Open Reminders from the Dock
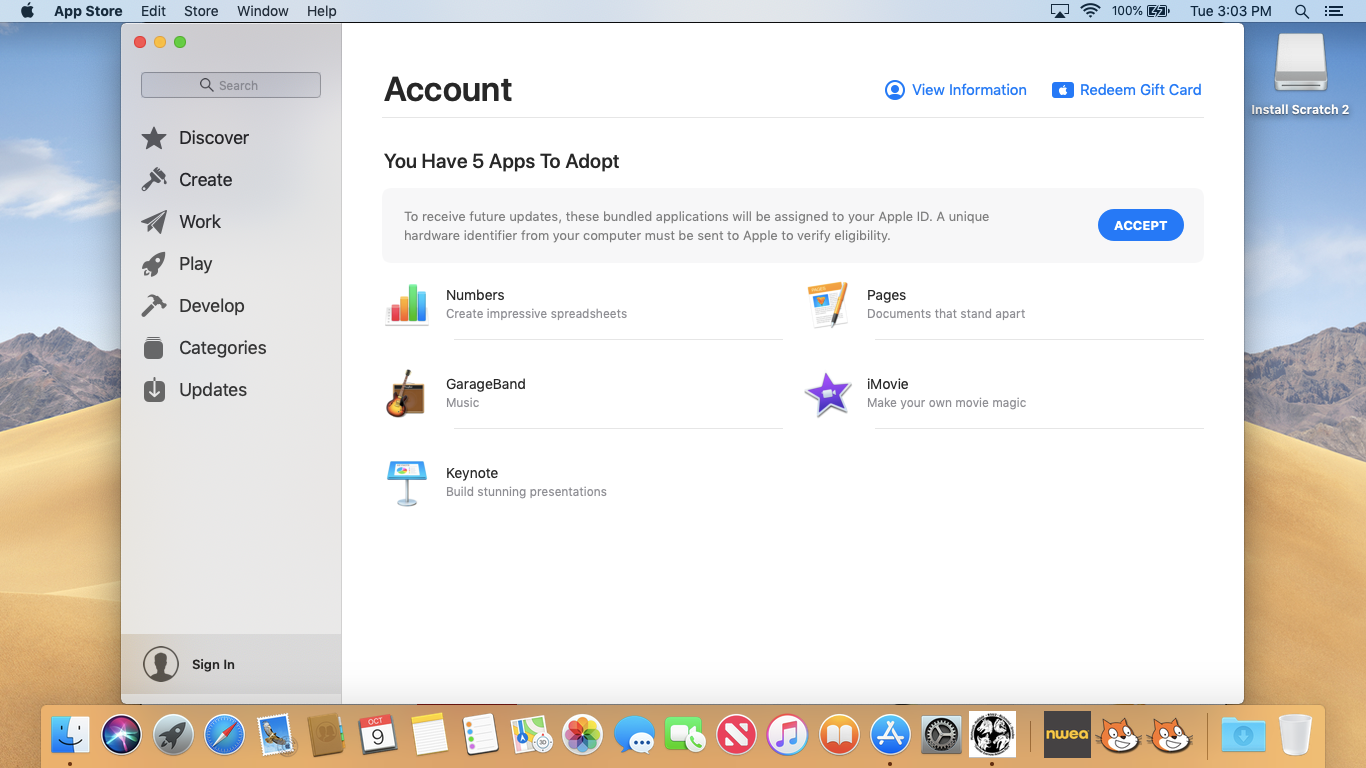Screen dimensions: 1366x768 (480, 736)
